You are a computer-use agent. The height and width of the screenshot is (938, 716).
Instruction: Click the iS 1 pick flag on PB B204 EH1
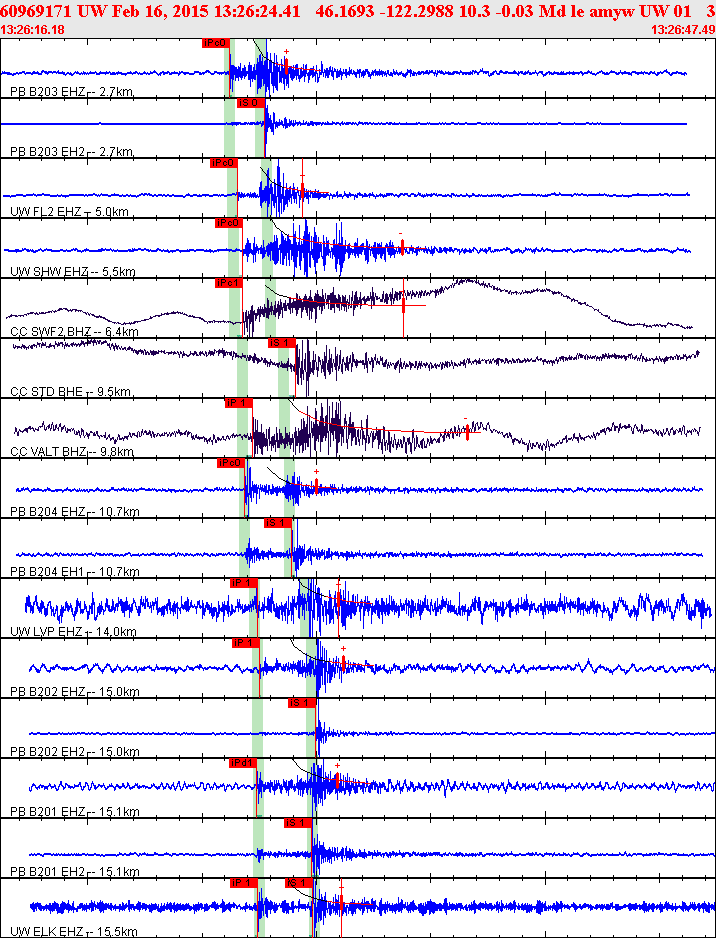pyautogui.click(x=278, y=523)
